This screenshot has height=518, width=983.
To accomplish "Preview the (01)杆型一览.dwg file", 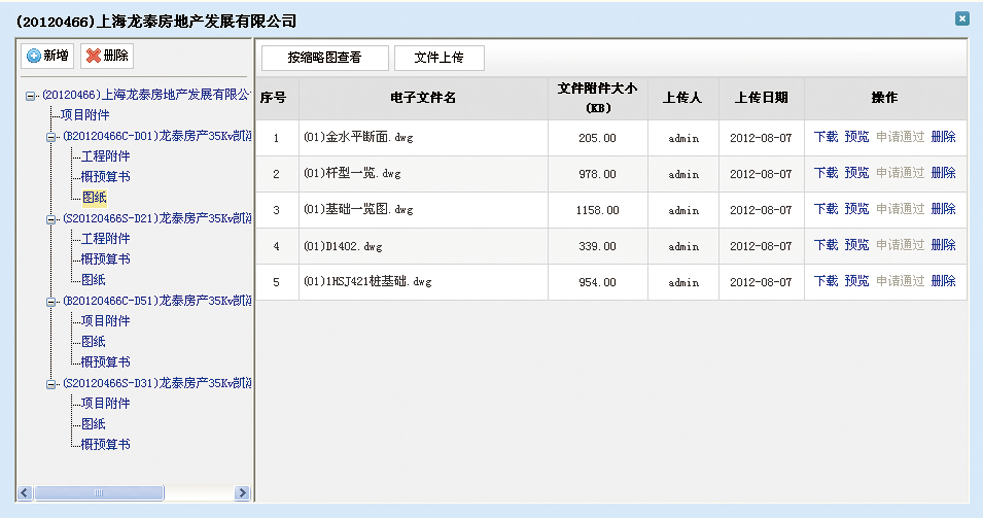I will 856,174.
